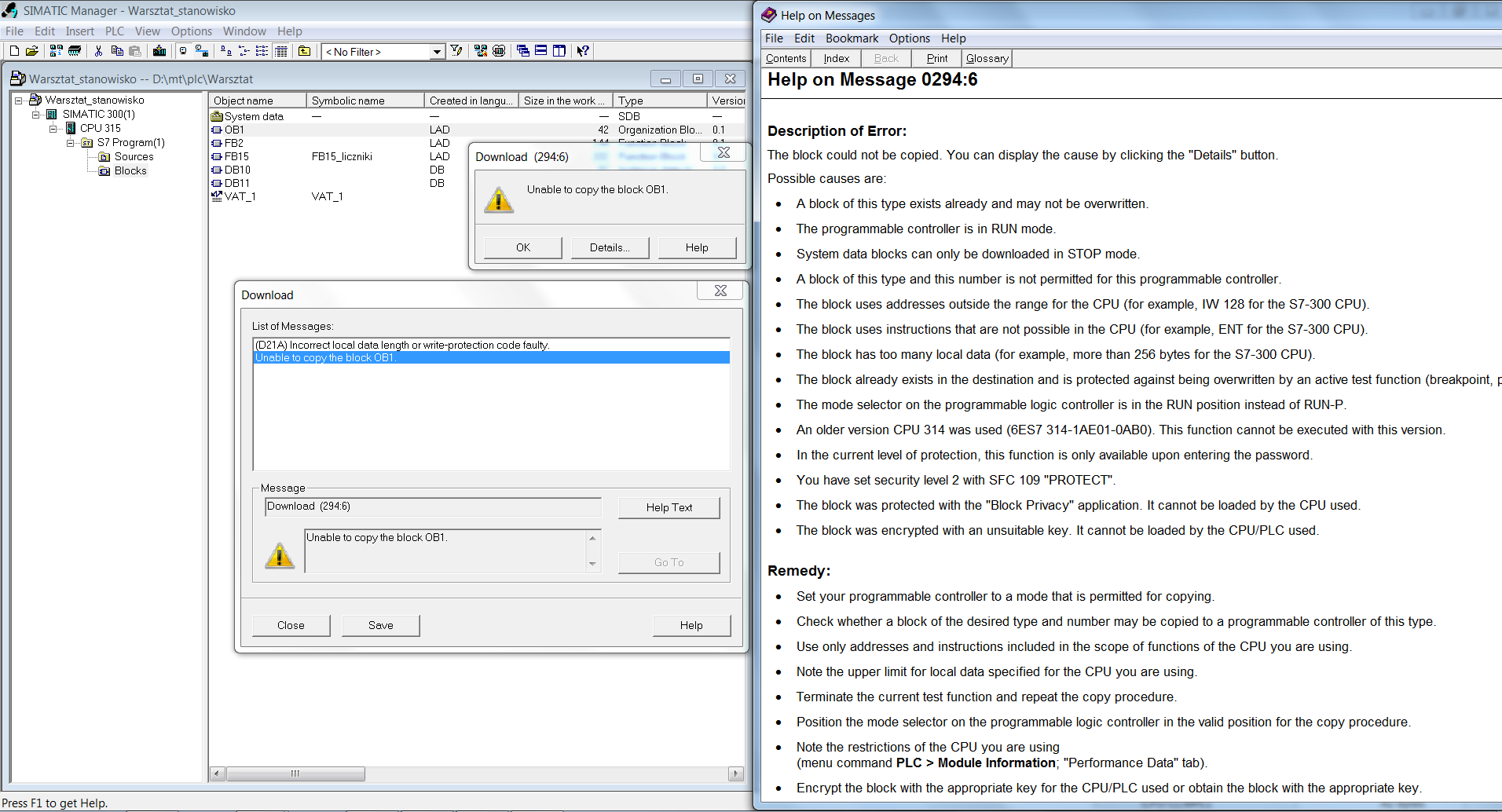Click the Arrange Vertically icon
1502x812 pixels.
(559, 51)
